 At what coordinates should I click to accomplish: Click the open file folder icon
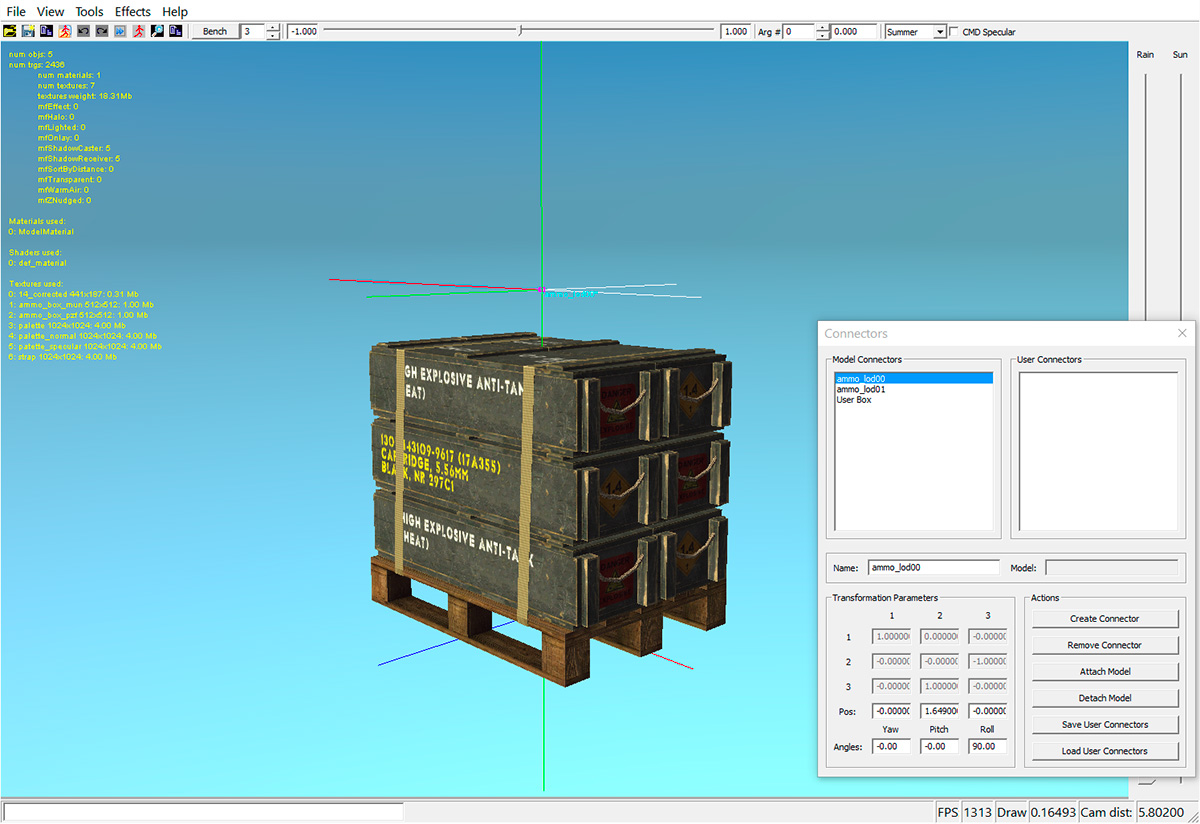11,32
